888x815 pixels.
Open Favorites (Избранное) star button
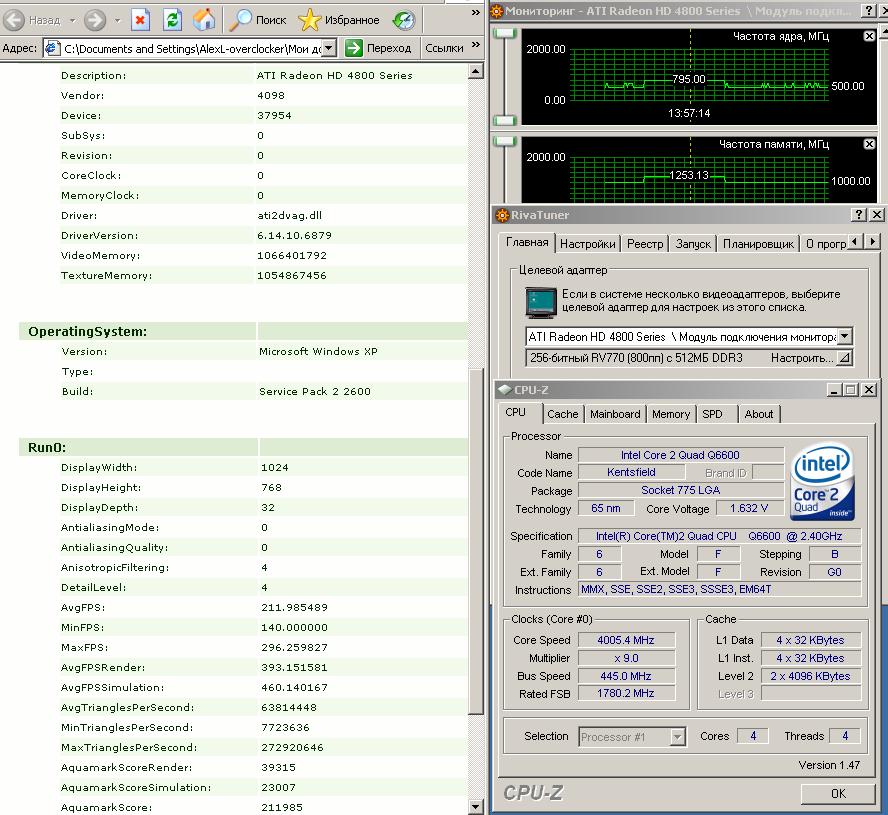339,20
